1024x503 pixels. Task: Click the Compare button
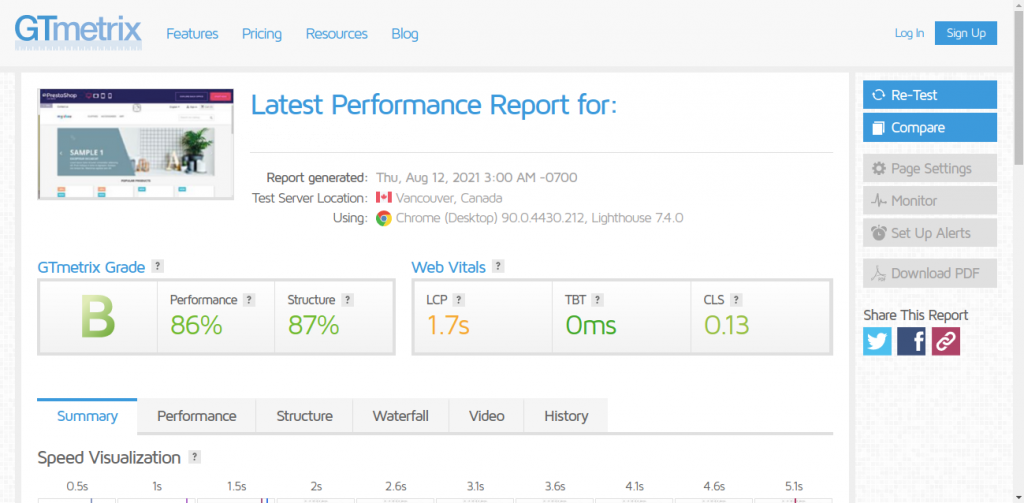coord(930,127)
